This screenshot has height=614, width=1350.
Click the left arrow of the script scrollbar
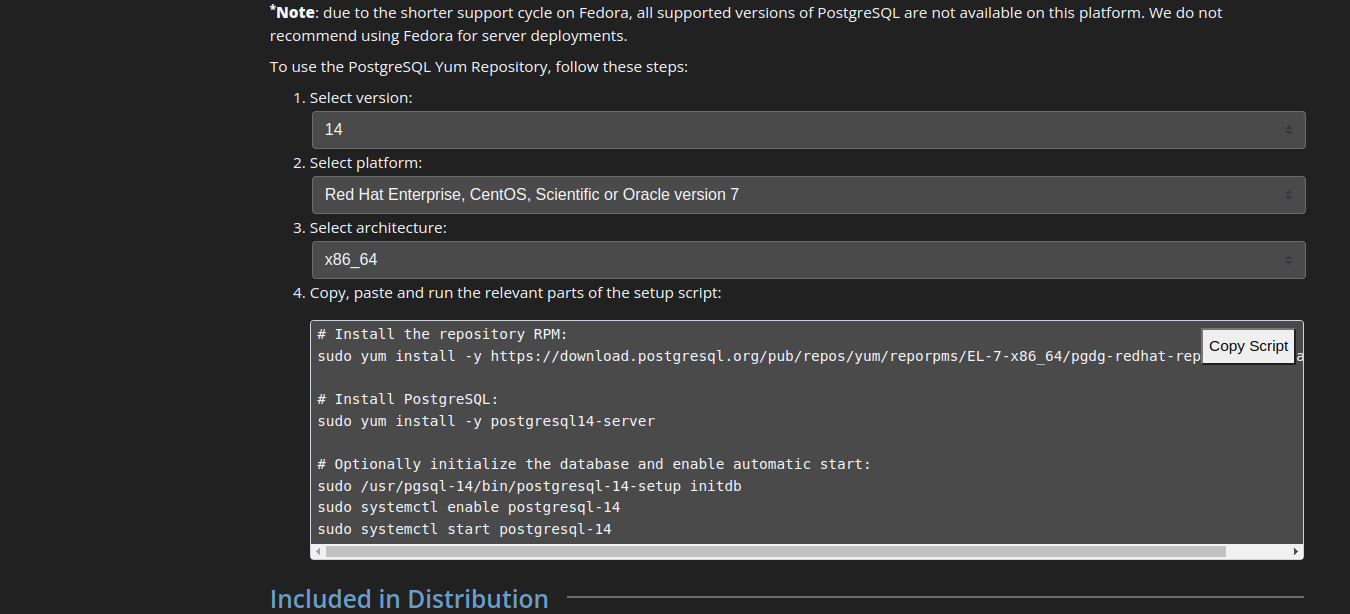coord(318,551)
